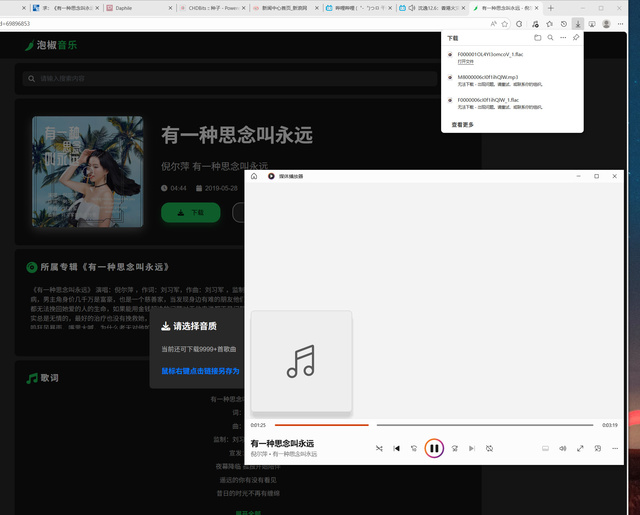Screen dimensions: 640x515
Task: Click the skip forward 30 seconds icon
Action: pos(454,449)
